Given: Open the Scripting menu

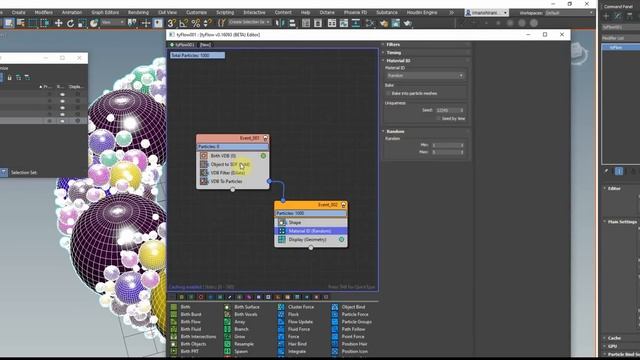Looking at the screenshot, I should 225,13.
